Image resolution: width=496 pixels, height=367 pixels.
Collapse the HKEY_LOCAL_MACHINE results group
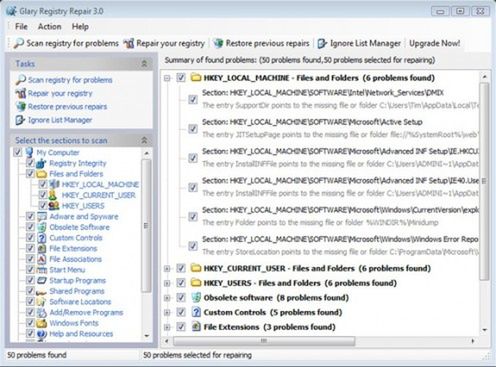tap(167, 78)
